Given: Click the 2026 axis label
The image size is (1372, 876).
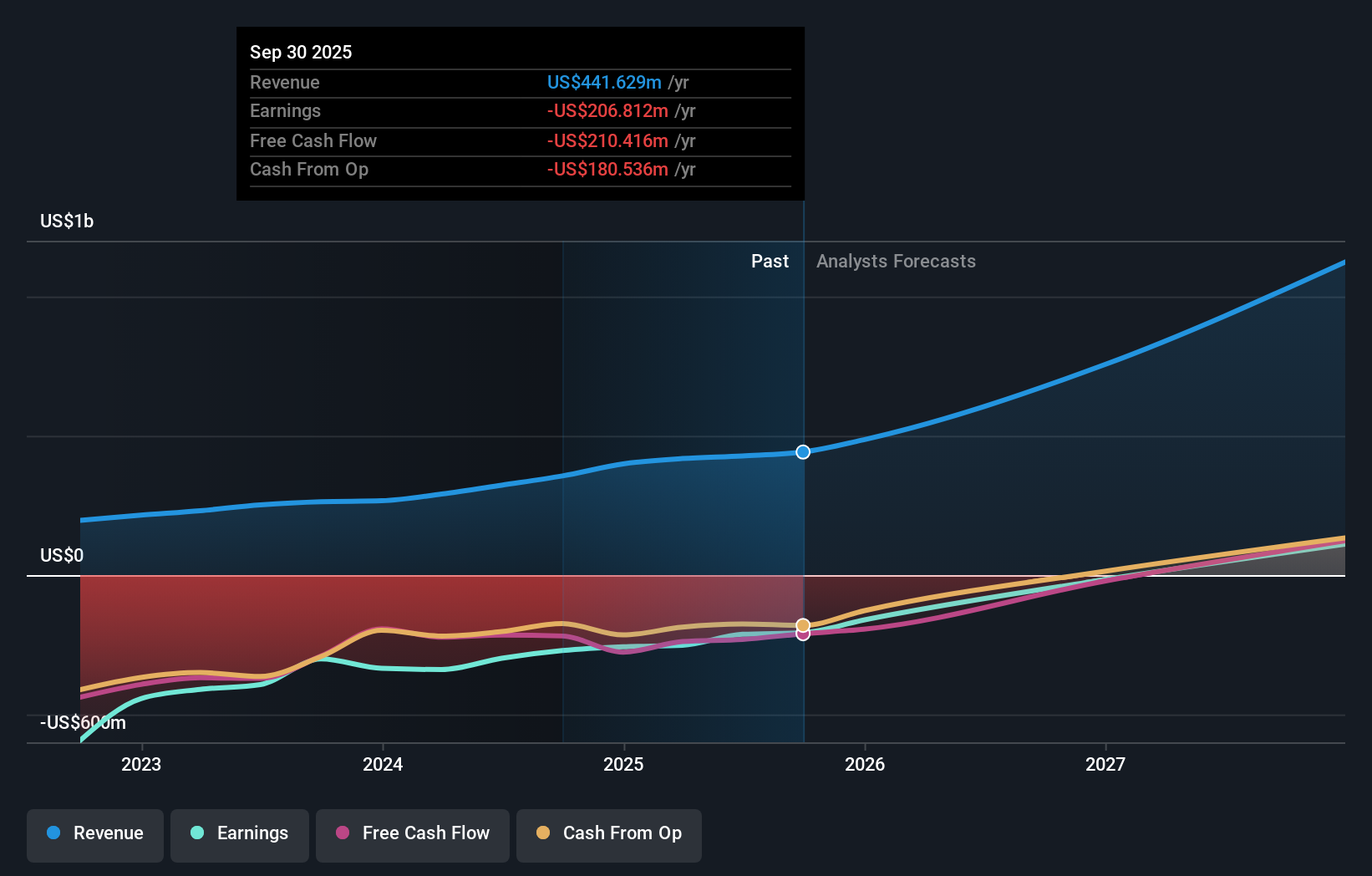Looking at the screenshot, I should 866,763.
